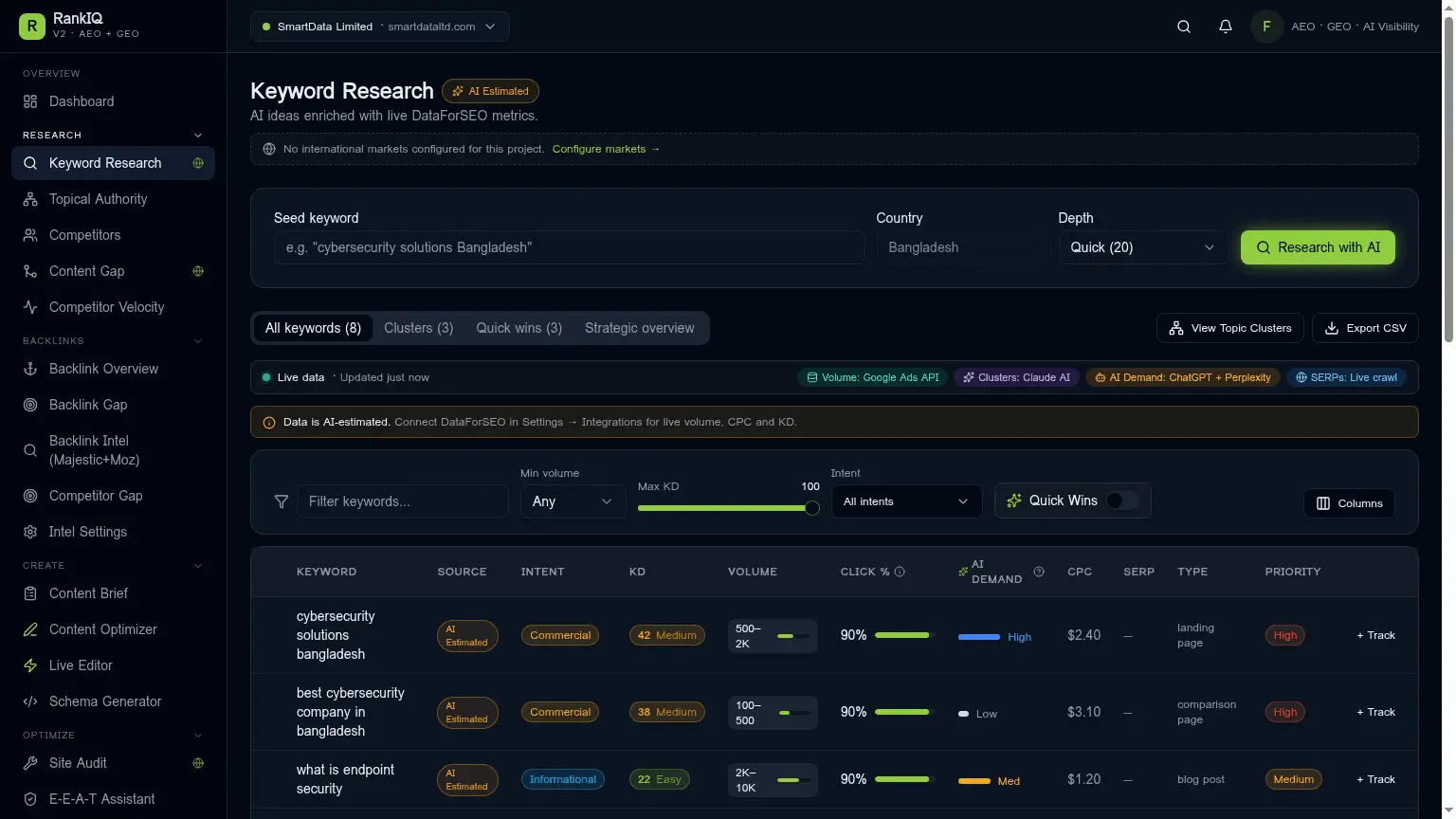
Task: Click the page vertical scrollbar
Action: pos(1447,180)
